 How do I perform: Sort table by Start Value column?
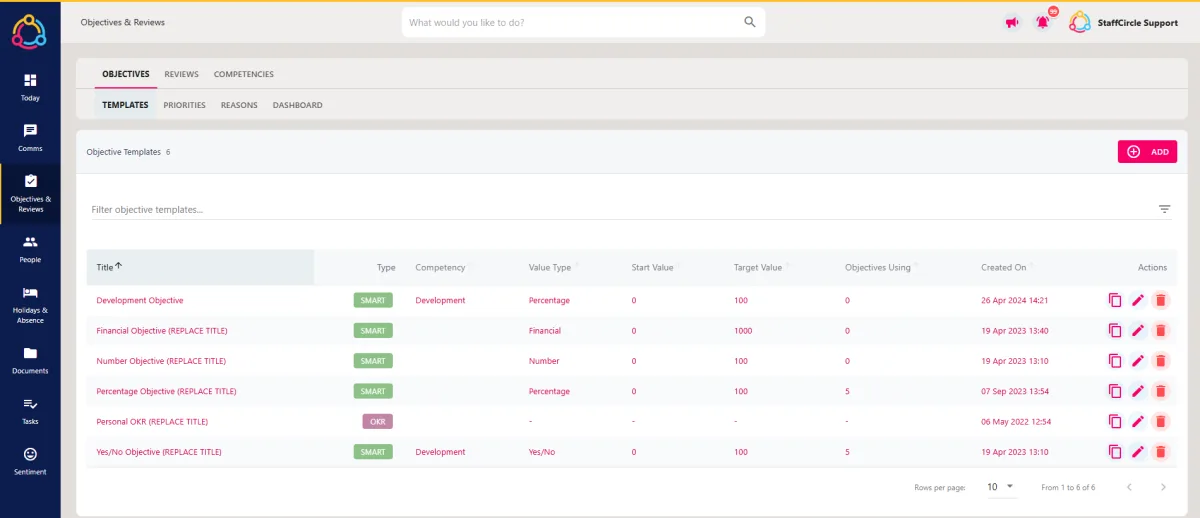pos(652,268)
